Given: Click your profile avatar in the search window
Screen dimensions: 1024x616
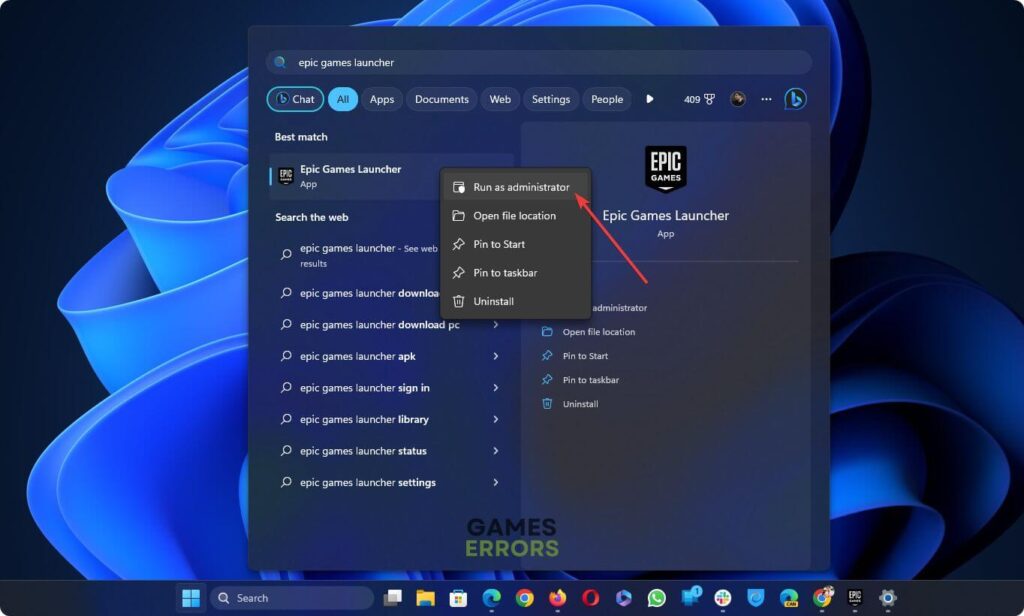Looking at the screenshot, I should pyautogui.click(x=738, y=99).
